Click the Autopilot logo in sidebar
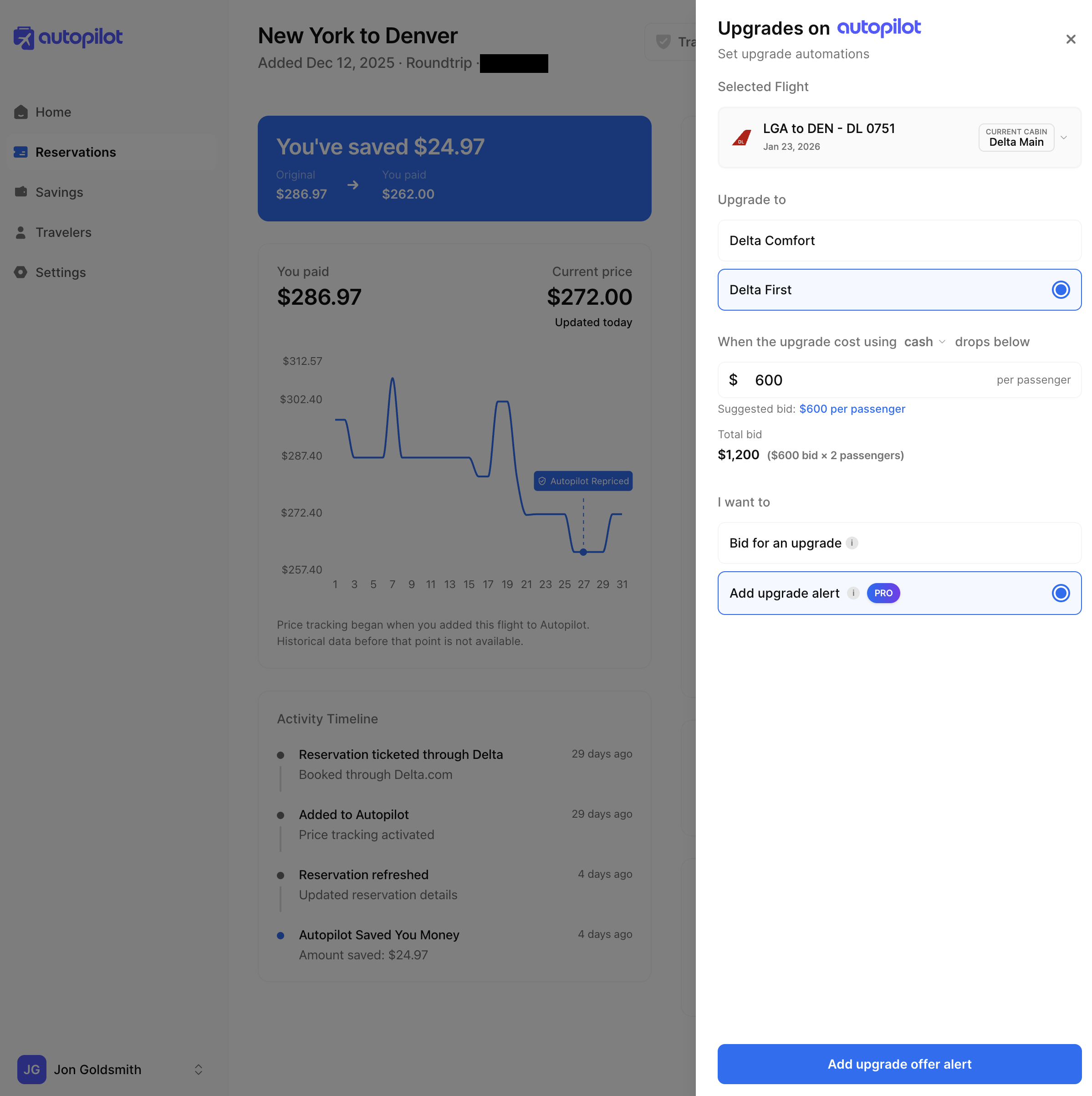1092x1096 pixels. [x=68, y=37]
